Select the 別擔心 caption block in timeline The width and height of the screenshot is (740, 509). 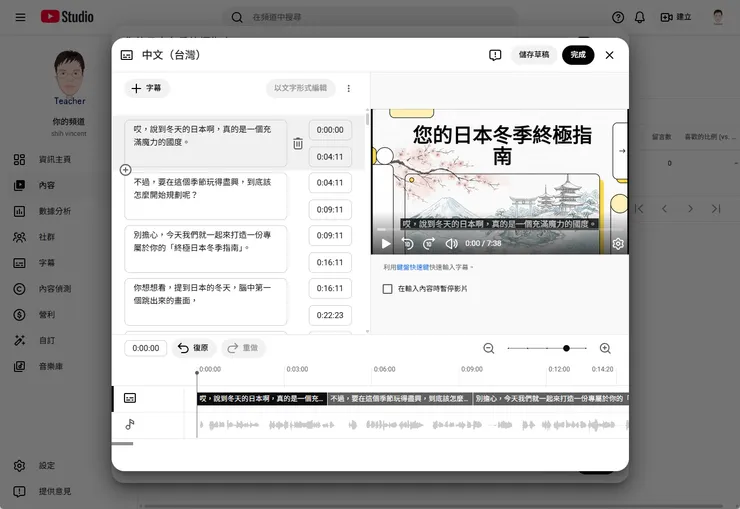(551, 399)
